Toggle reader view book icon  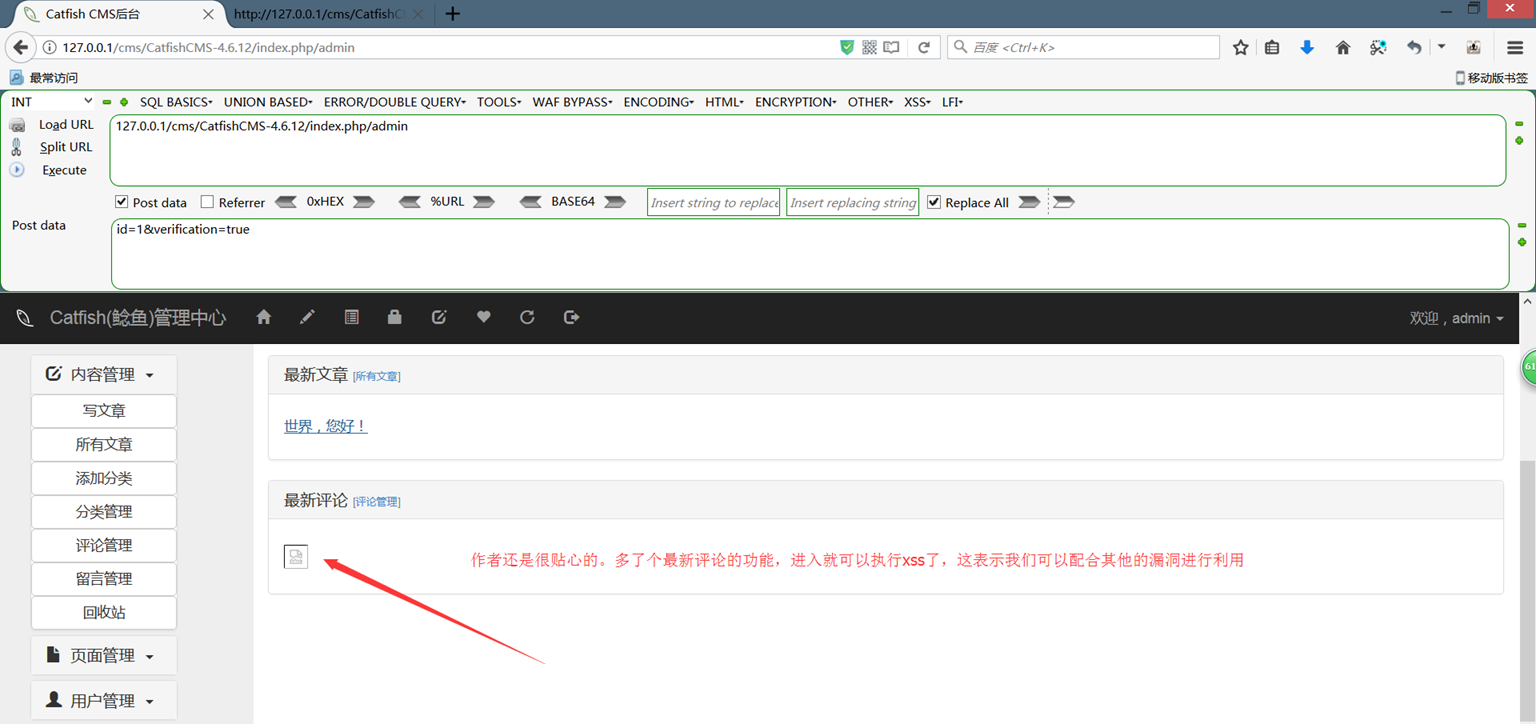[891, 47]
